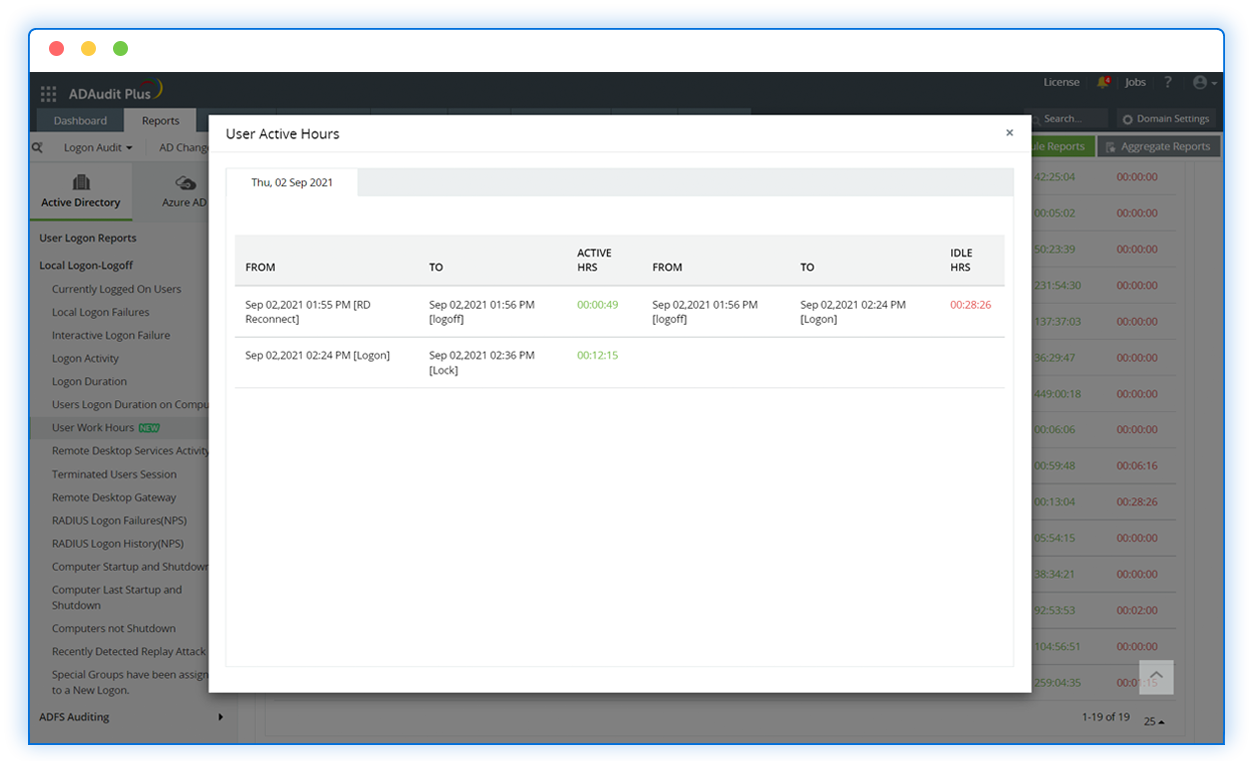The image size is (1253, 765).
Task: Click Sep 02,2021 01:55 PM RD Reconnect cell
Action: (x=308, y=312)
